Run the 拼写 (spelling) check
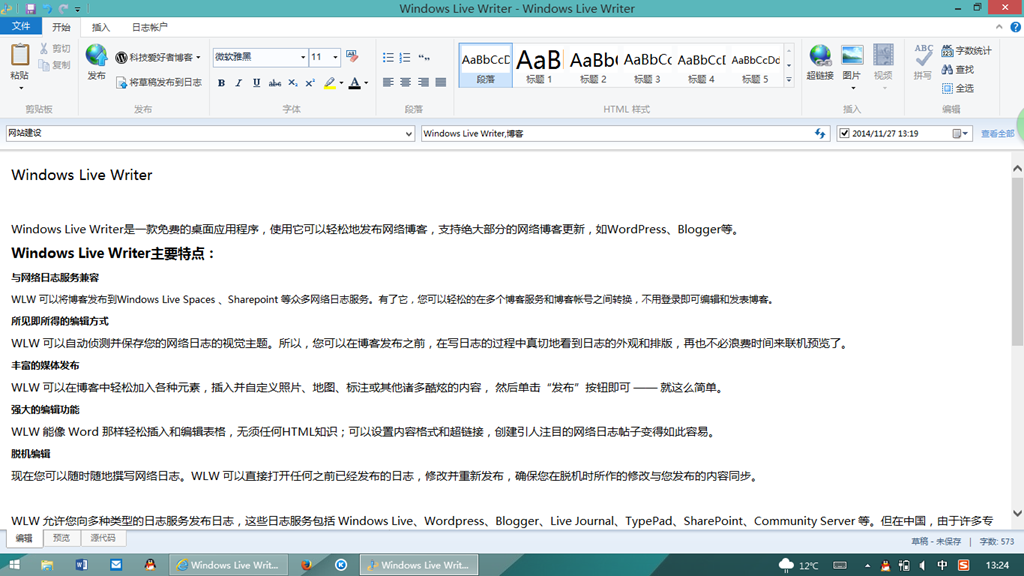 click(922, 62)
